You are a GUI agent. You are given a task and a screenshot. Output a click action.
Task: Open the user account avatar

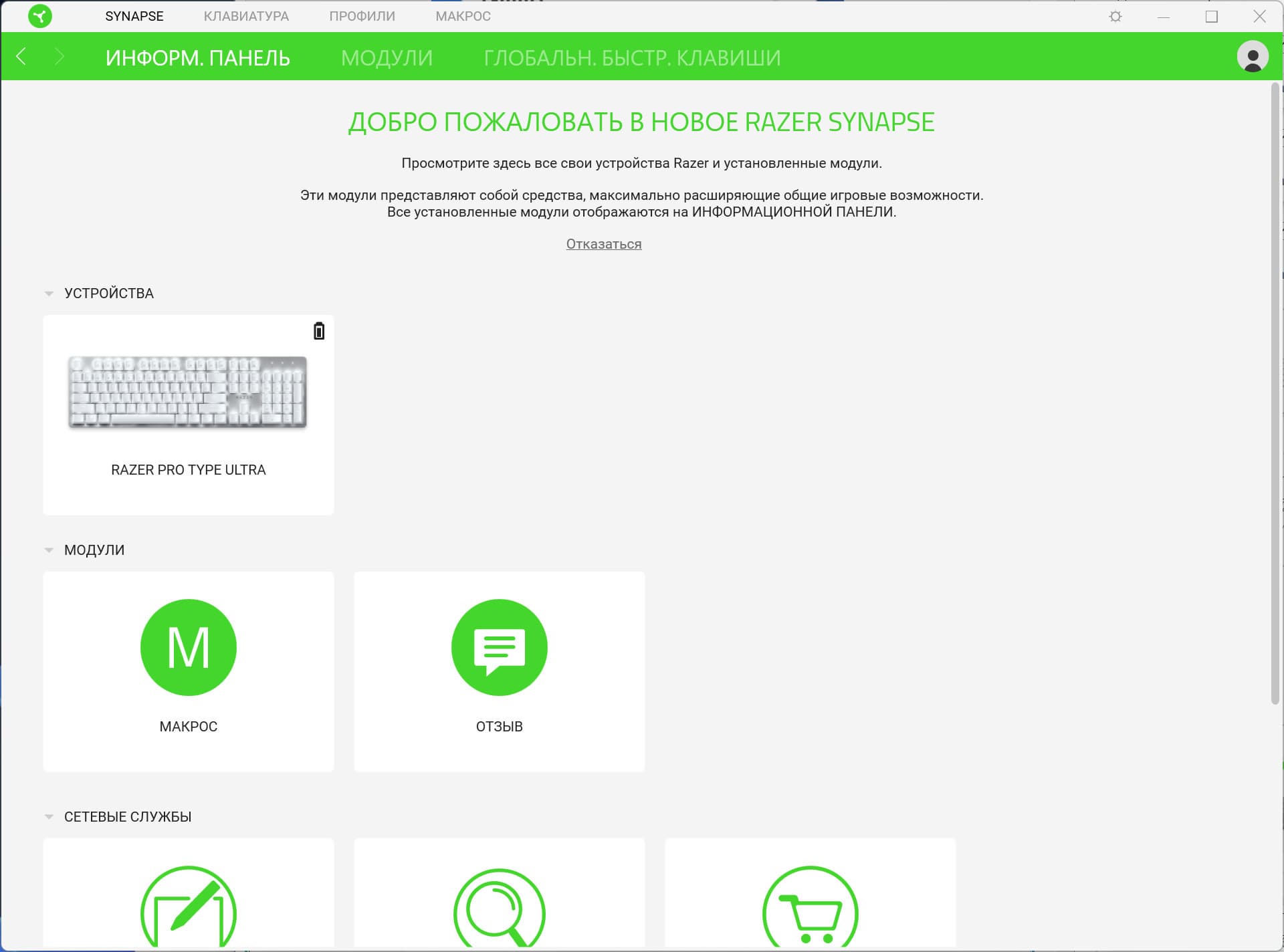1252,56
